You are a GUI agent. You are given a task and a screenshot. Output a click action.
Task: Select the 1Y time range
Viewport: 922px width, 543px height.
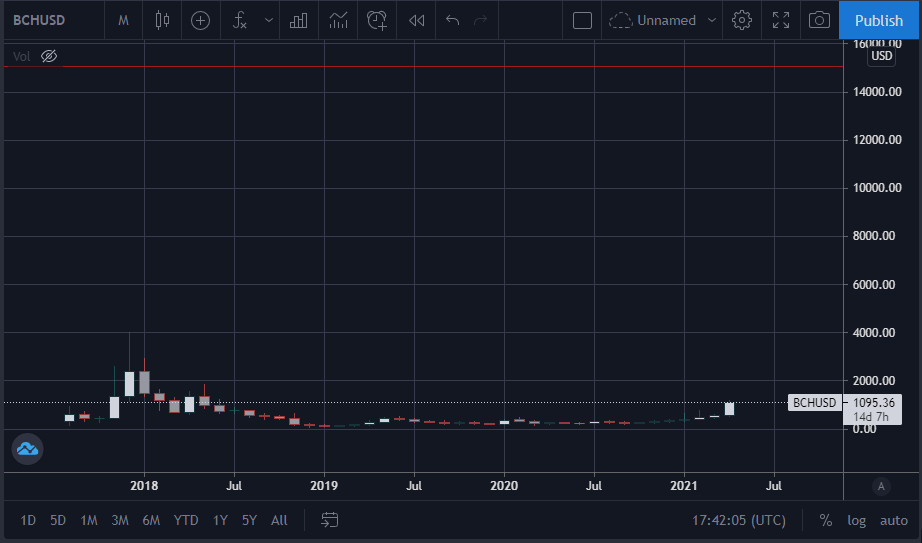point(220,520)
